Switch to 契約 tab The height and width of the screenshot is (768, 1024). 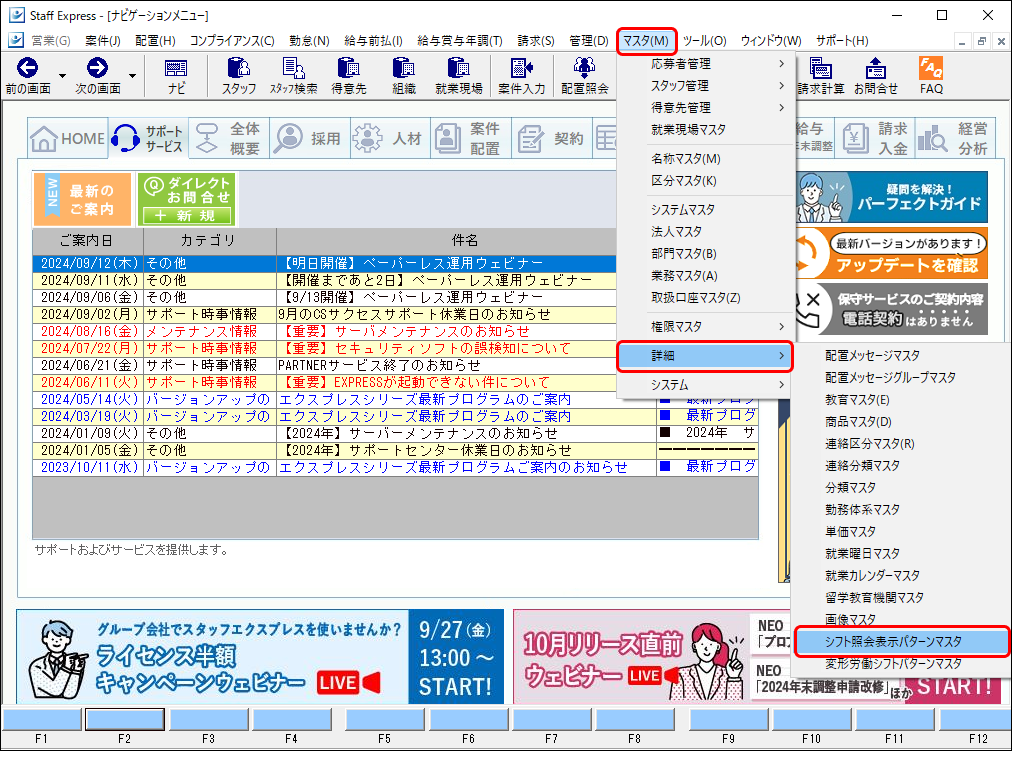click(x=552, y=138)
